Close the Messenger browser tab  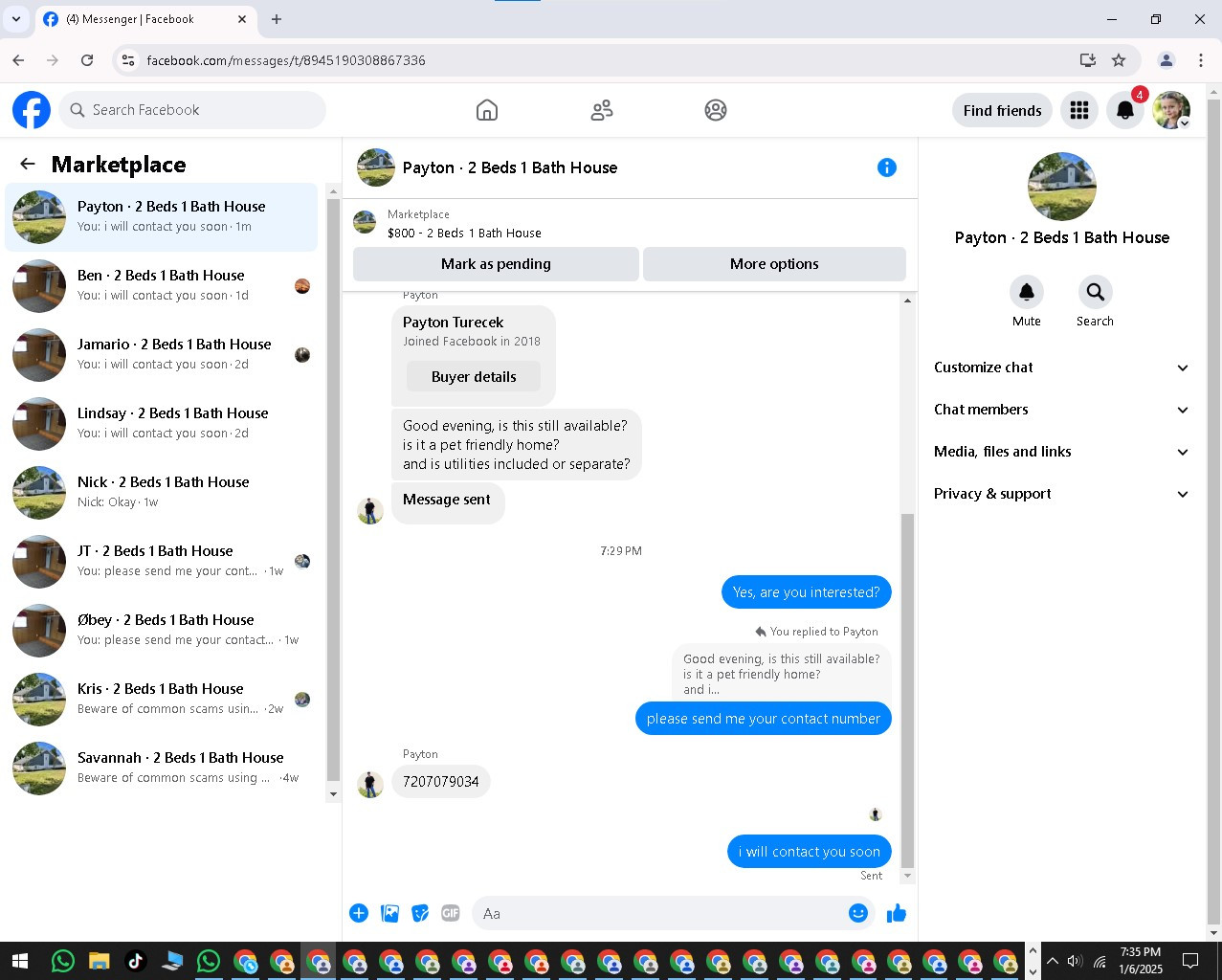(242, 19)
